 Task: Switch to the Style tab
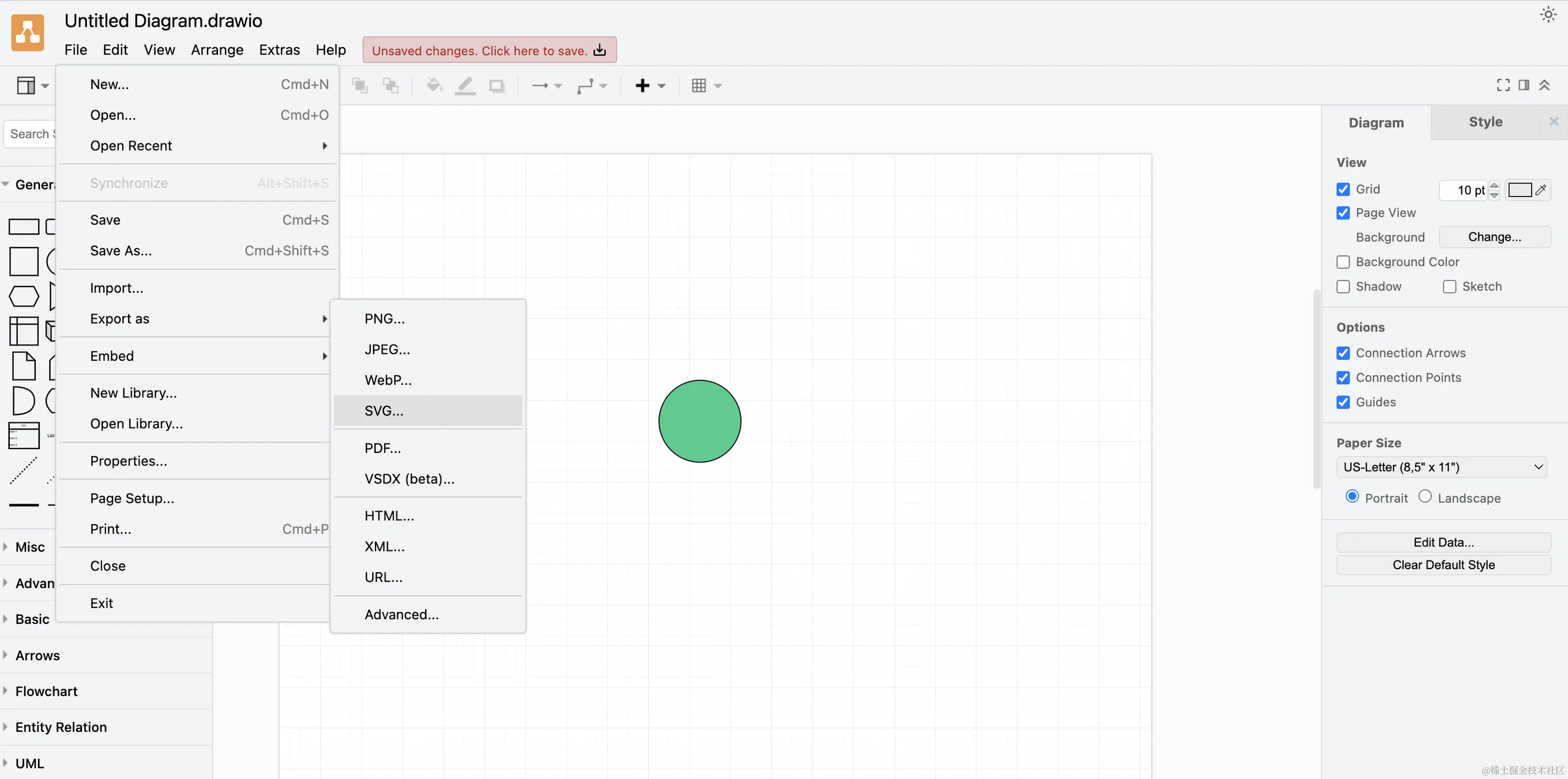[1485, 122]
